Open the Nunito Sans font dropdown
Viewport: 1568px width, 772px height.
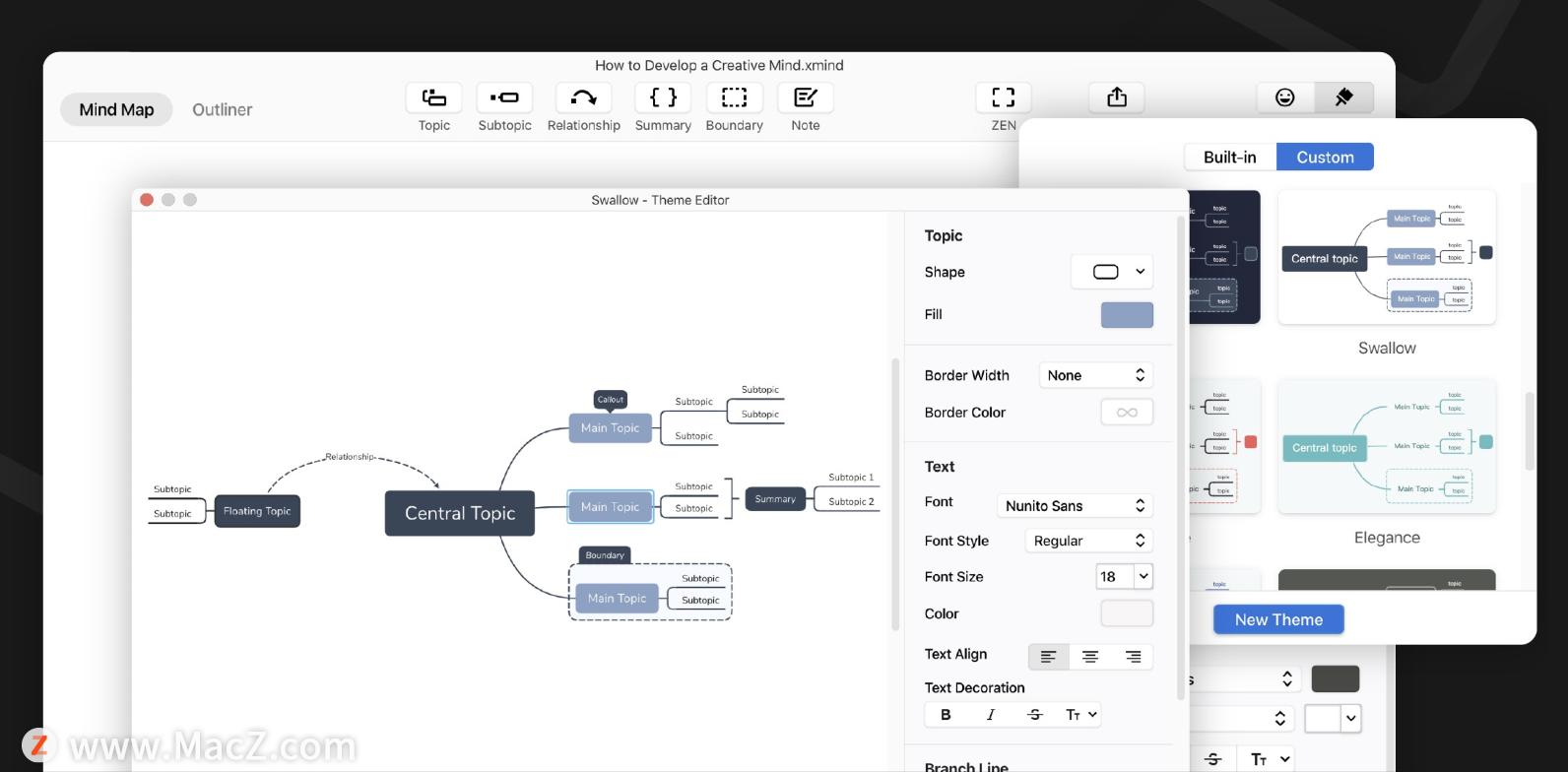point(1074,505)
